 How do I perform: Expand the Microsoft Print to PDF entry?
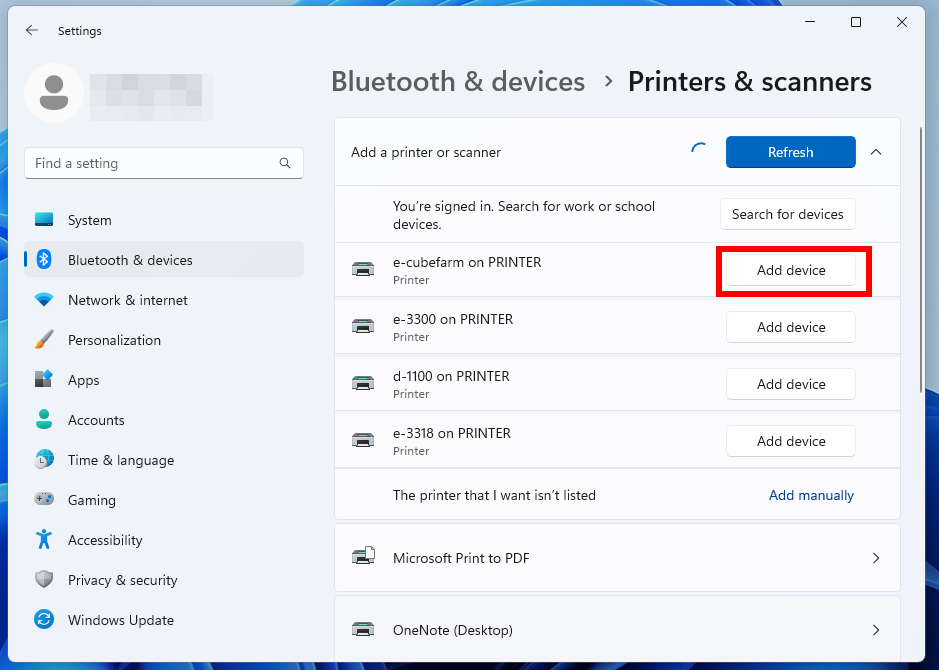point(876,558)
